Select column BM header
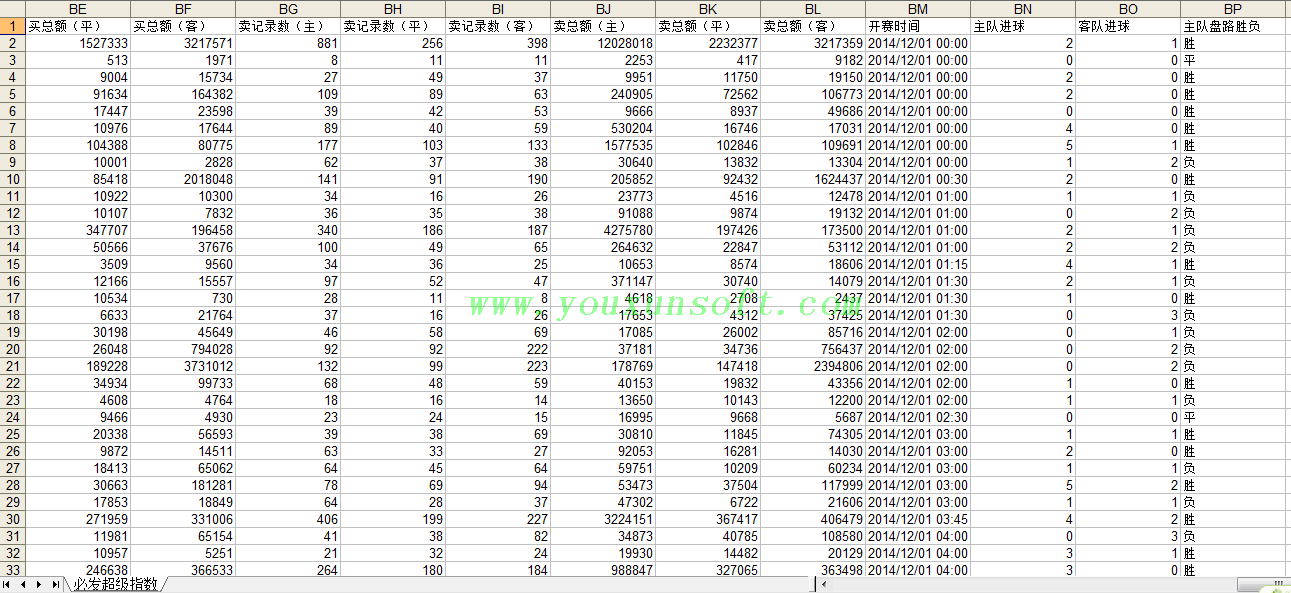This screenshot has height=593, width=1291. point(918,9)
